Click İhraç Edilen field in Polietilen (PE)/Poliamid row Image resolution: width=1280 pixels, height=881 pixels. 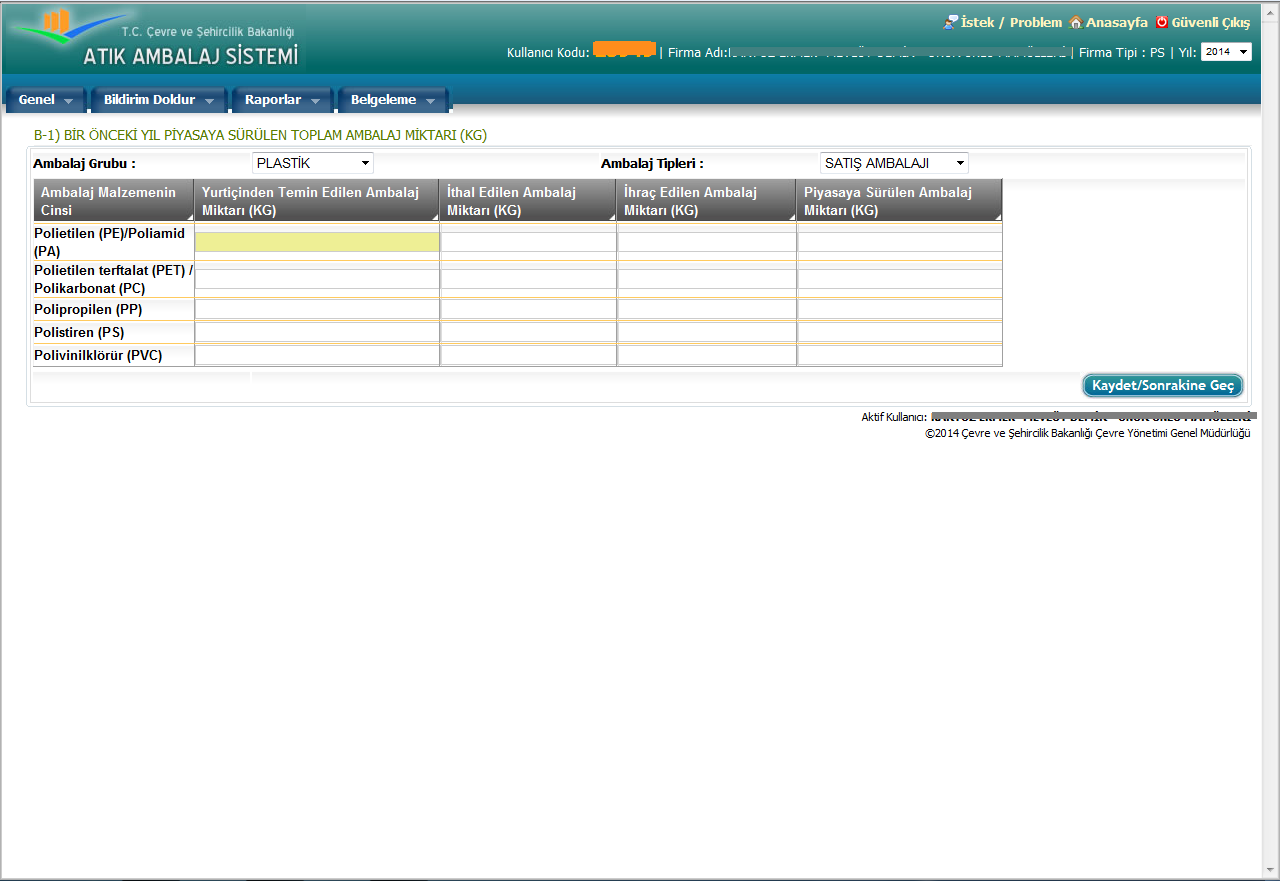tap(707, 242)
